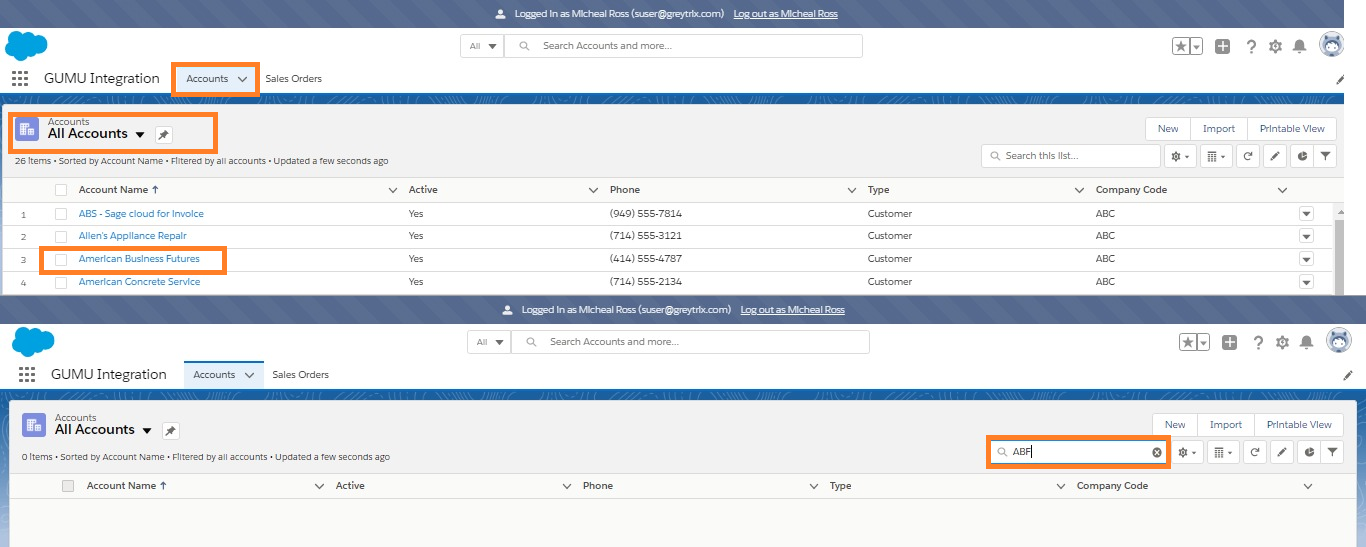1366x547 pixels.
Task: Sort by Account Name header in ABF search view
Action: (126, 486)
